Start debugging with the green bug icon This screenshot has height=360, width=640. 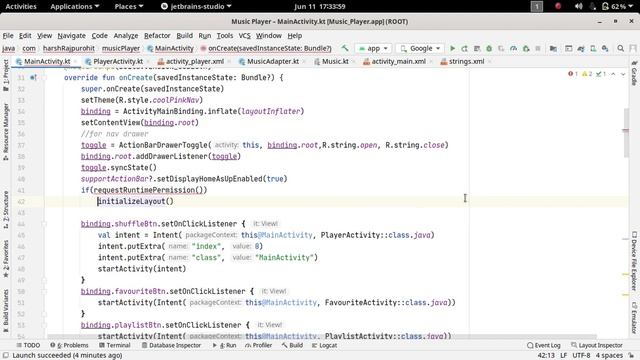click(x=489, y=48)
